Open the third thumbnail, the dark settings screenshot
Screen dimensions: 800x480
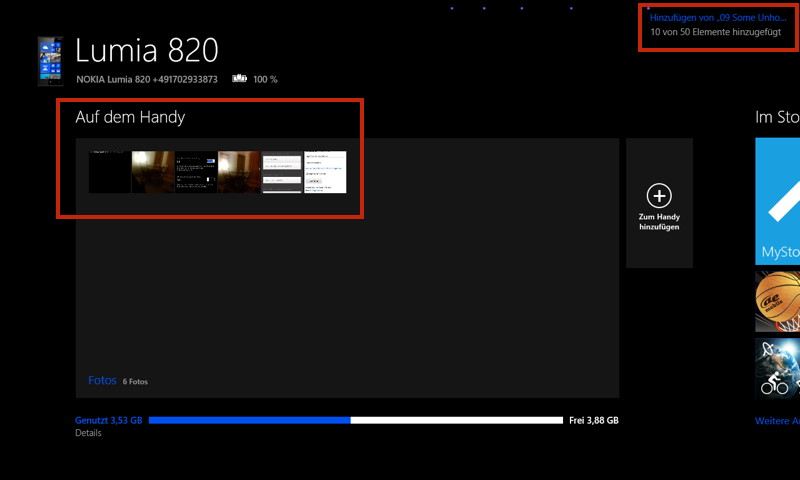point(196,172)
